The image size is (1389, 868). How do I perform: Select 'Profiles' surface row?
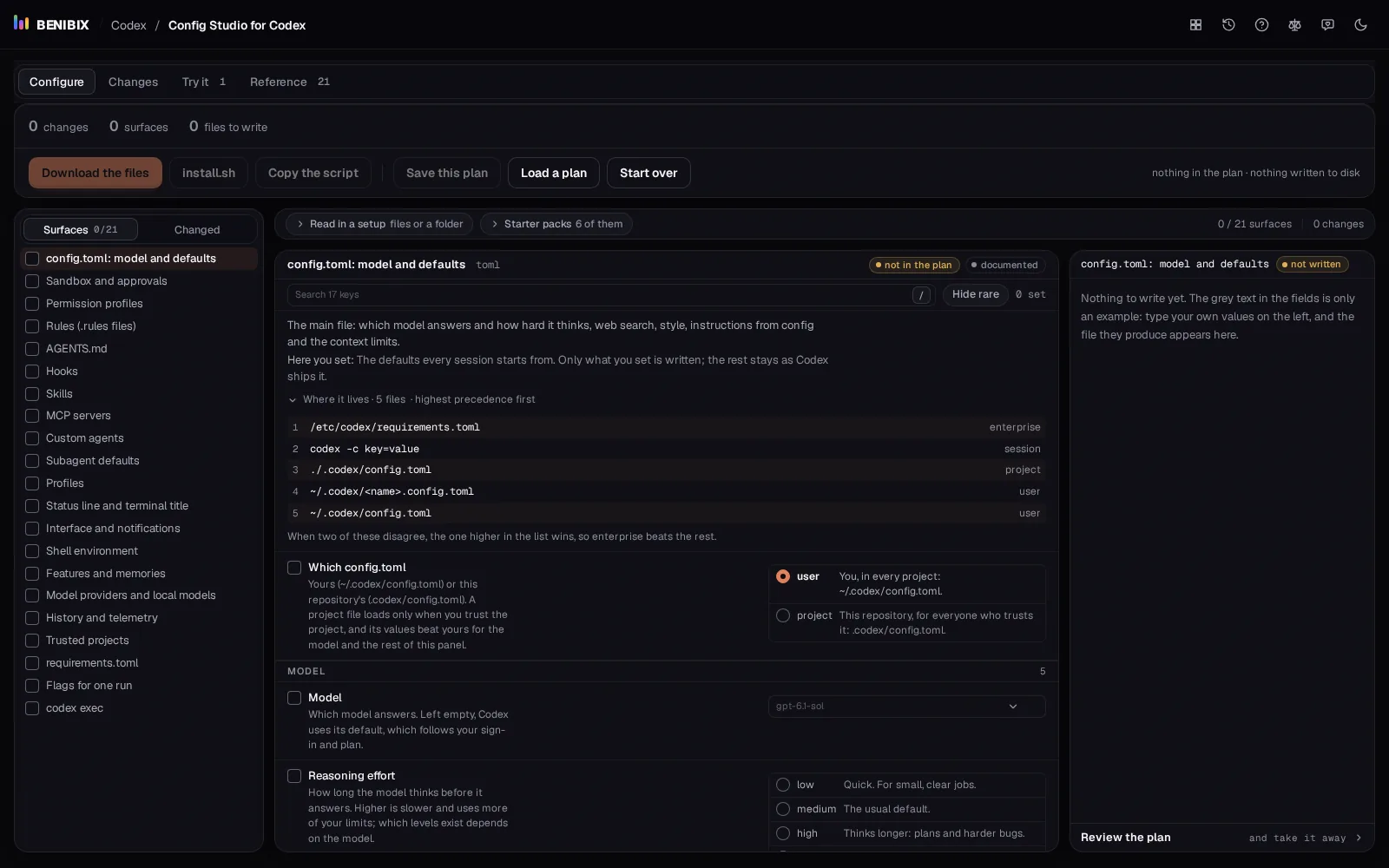coord(139,483)
